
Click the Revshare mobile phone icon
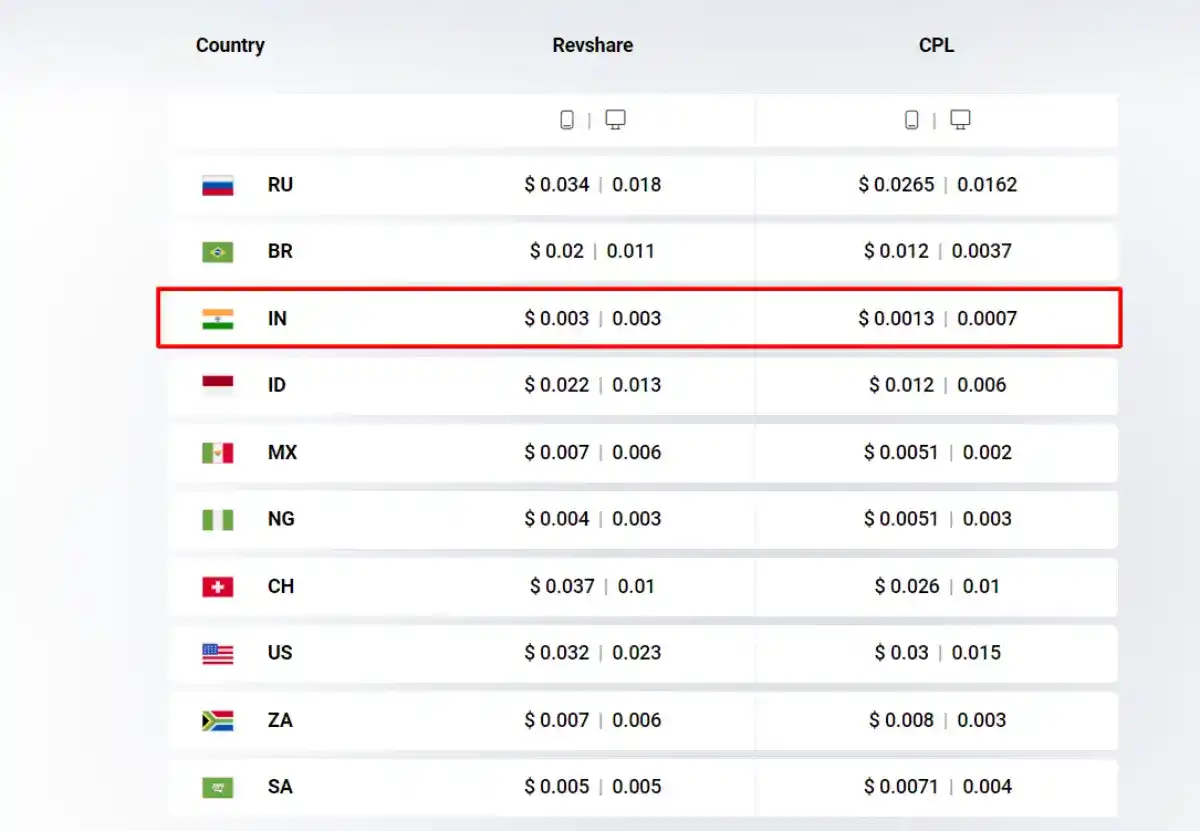[567, 120]
